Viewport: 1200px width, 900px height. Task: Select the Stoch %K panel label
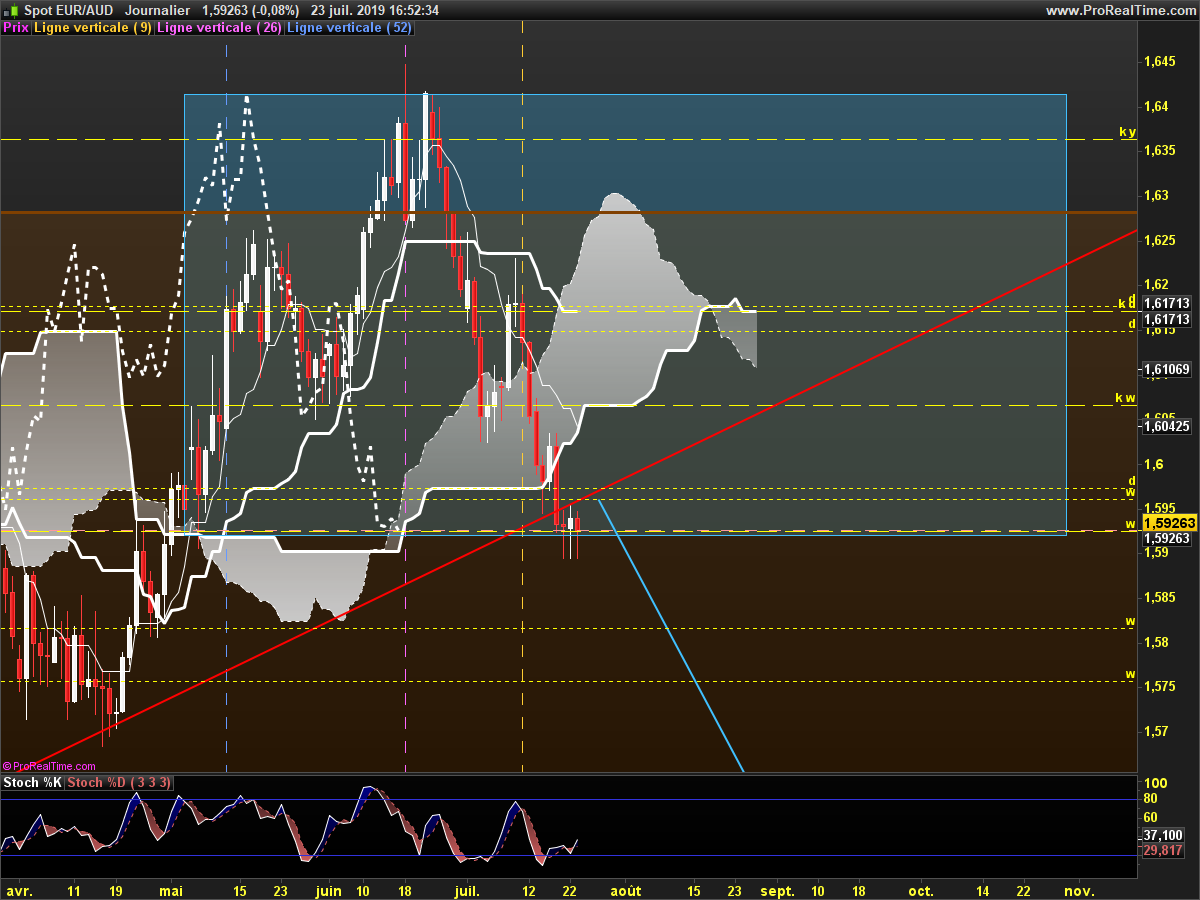[33, 782]
